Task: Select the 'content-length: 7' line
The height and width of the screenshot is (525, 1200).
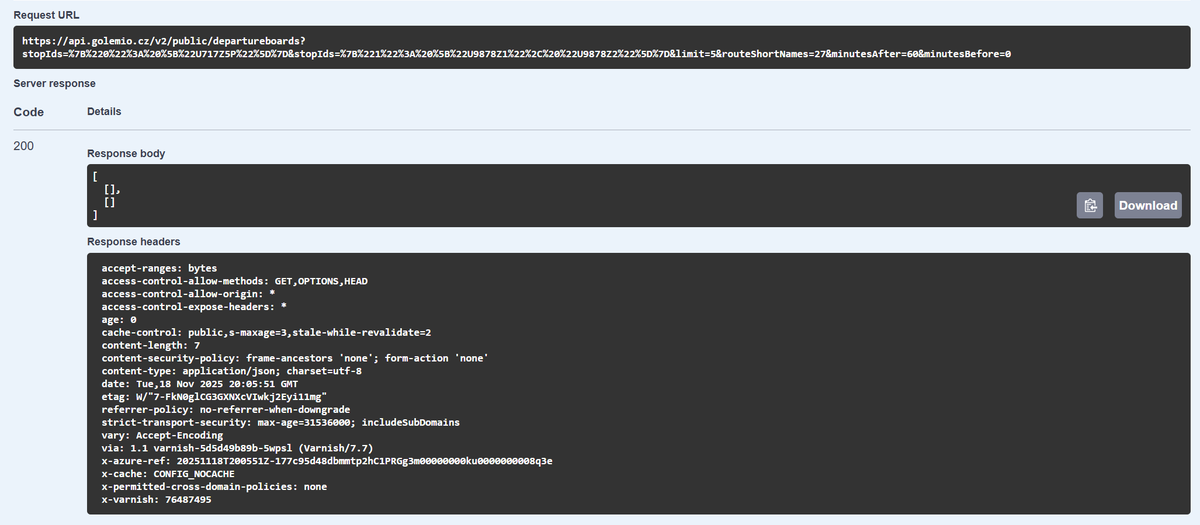Action: click(151, 346)
